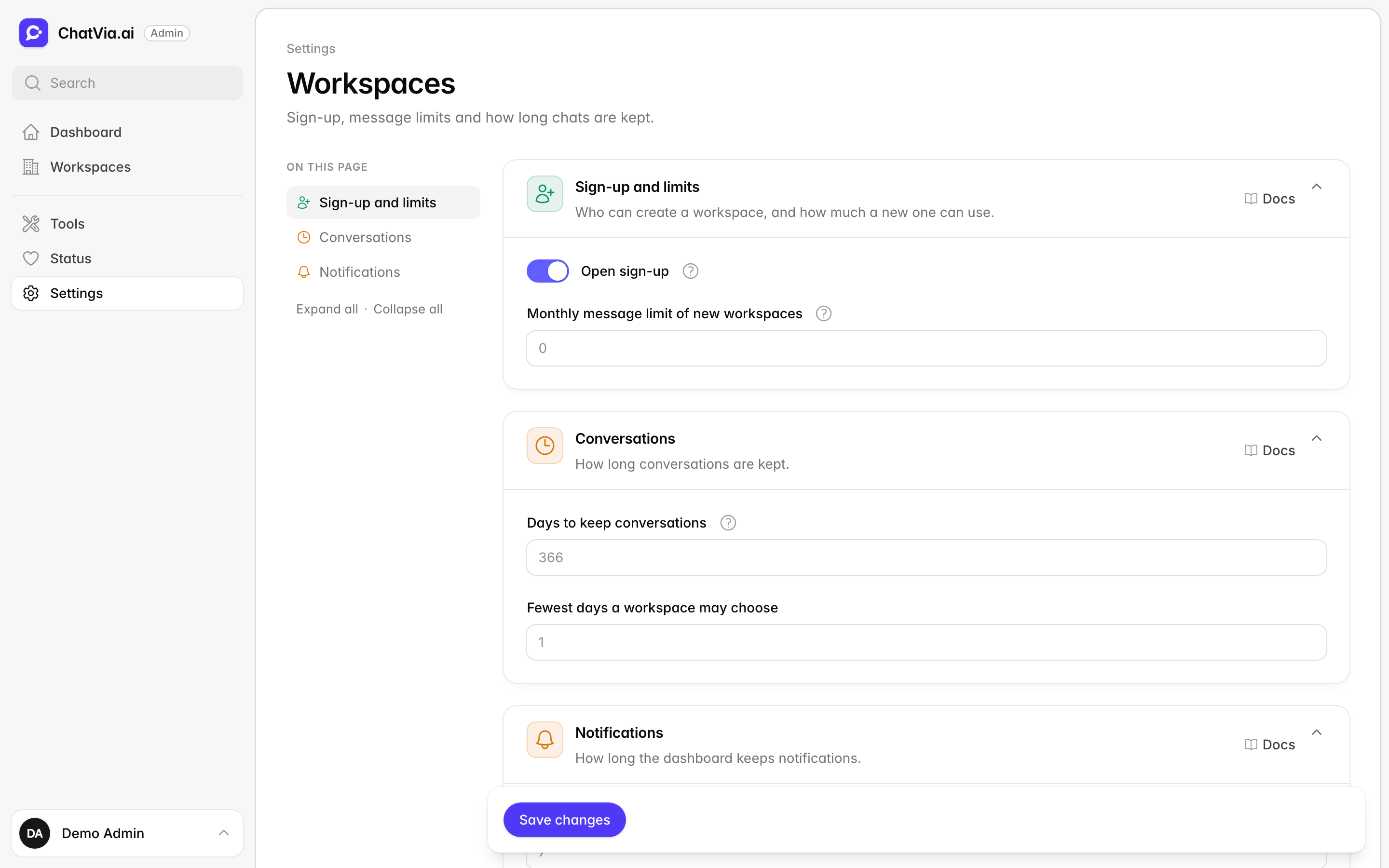This screenshot has height=868, width=1389.
Task: Click the clock icon in page outline
Action: coord(304,237)
